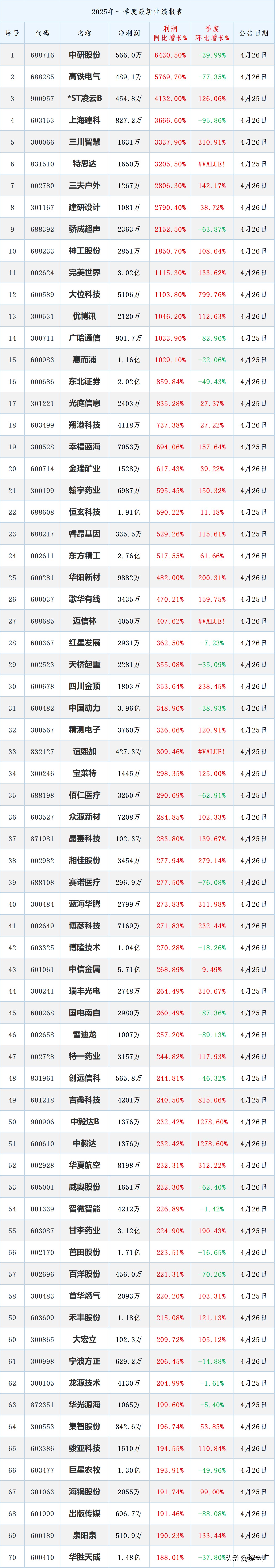Viewport: 275px width, 1568px height.
Task: Select stock name 完美世界
Action: point(85,273)
